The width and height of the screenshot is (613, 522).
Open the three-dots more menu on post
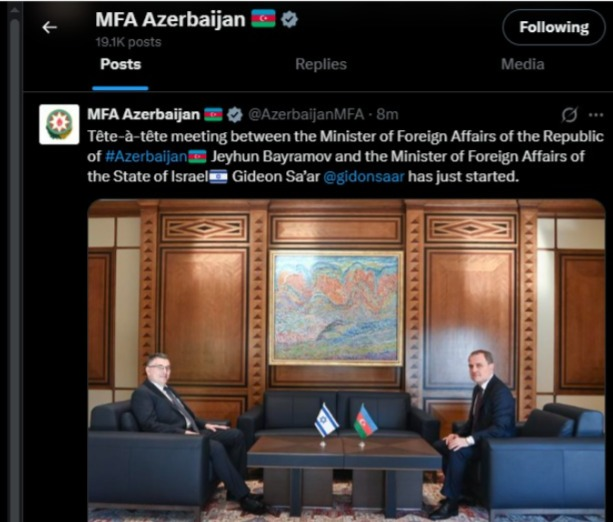click(595, 115)
